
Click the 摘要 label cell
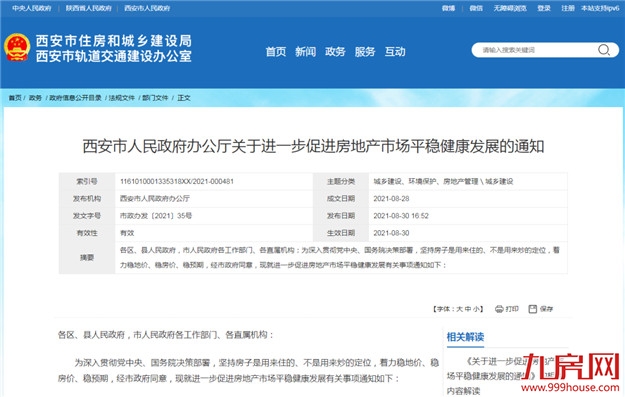tap(87, 257)
